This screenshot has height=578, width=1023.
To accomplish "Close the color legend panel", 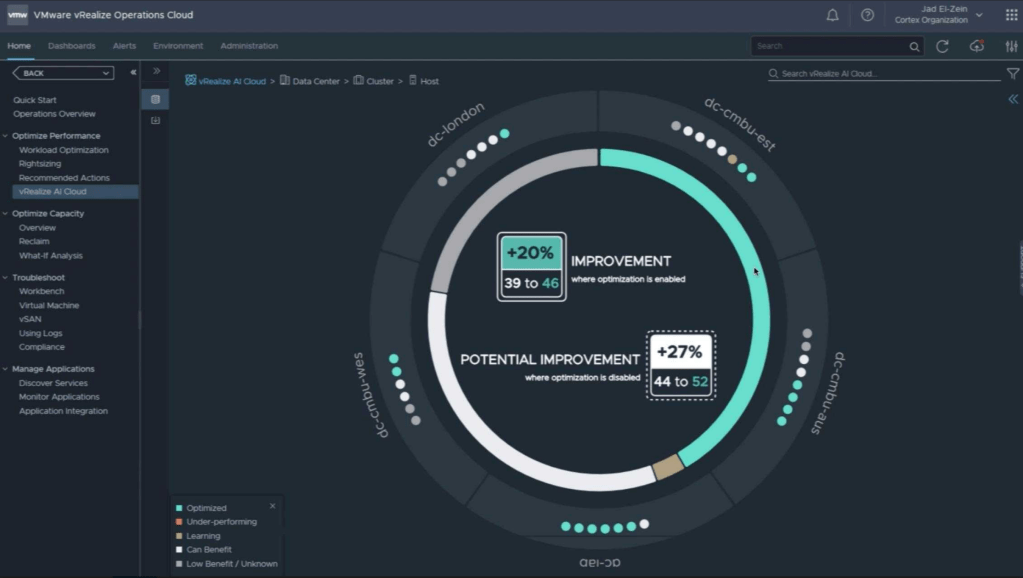I will [x=272, y=506].
